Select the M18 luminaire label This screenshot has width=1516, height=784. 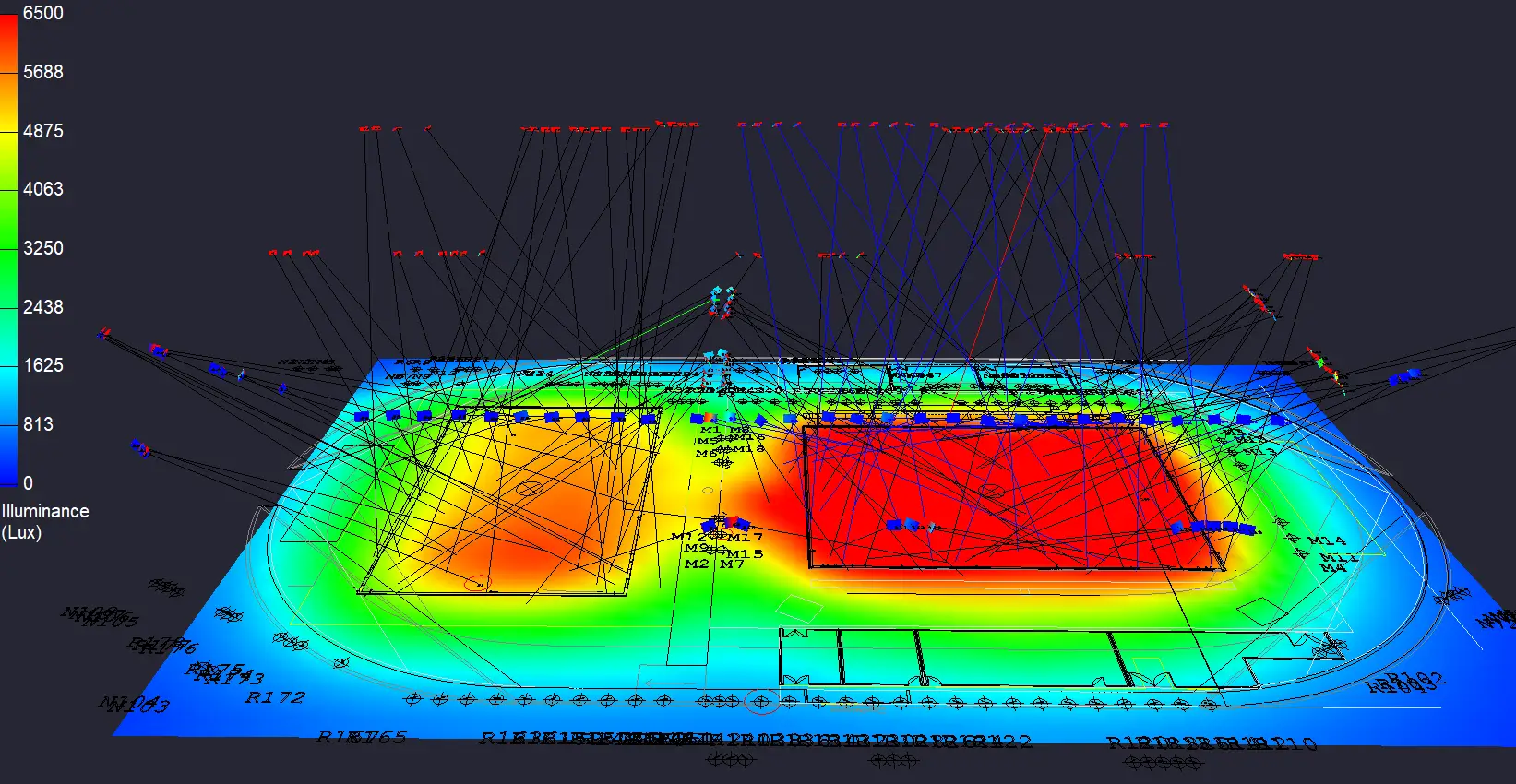[x=747, y=448]
